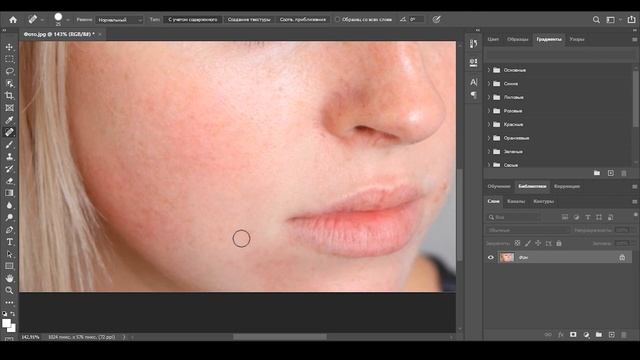Click the 'Фон' layer thumbnail
Image resolution: width=640 pixels, height=360 pixels.
507,257
